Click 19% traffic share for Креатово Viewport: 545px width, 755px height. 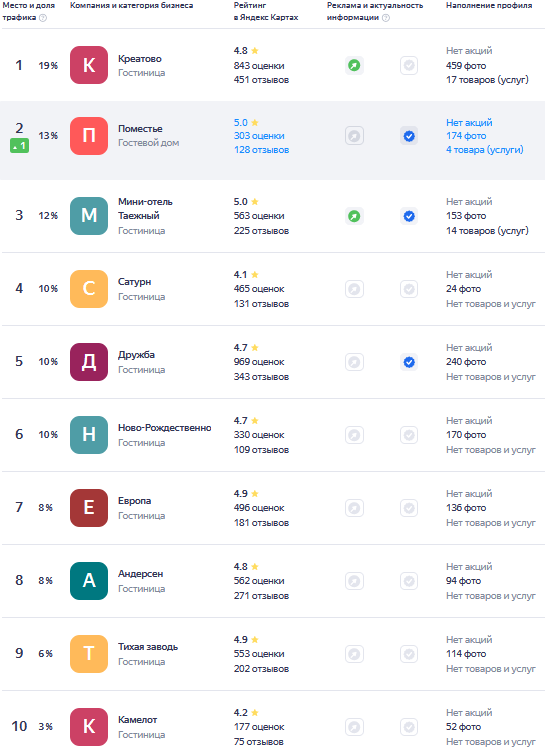point(48,65)
